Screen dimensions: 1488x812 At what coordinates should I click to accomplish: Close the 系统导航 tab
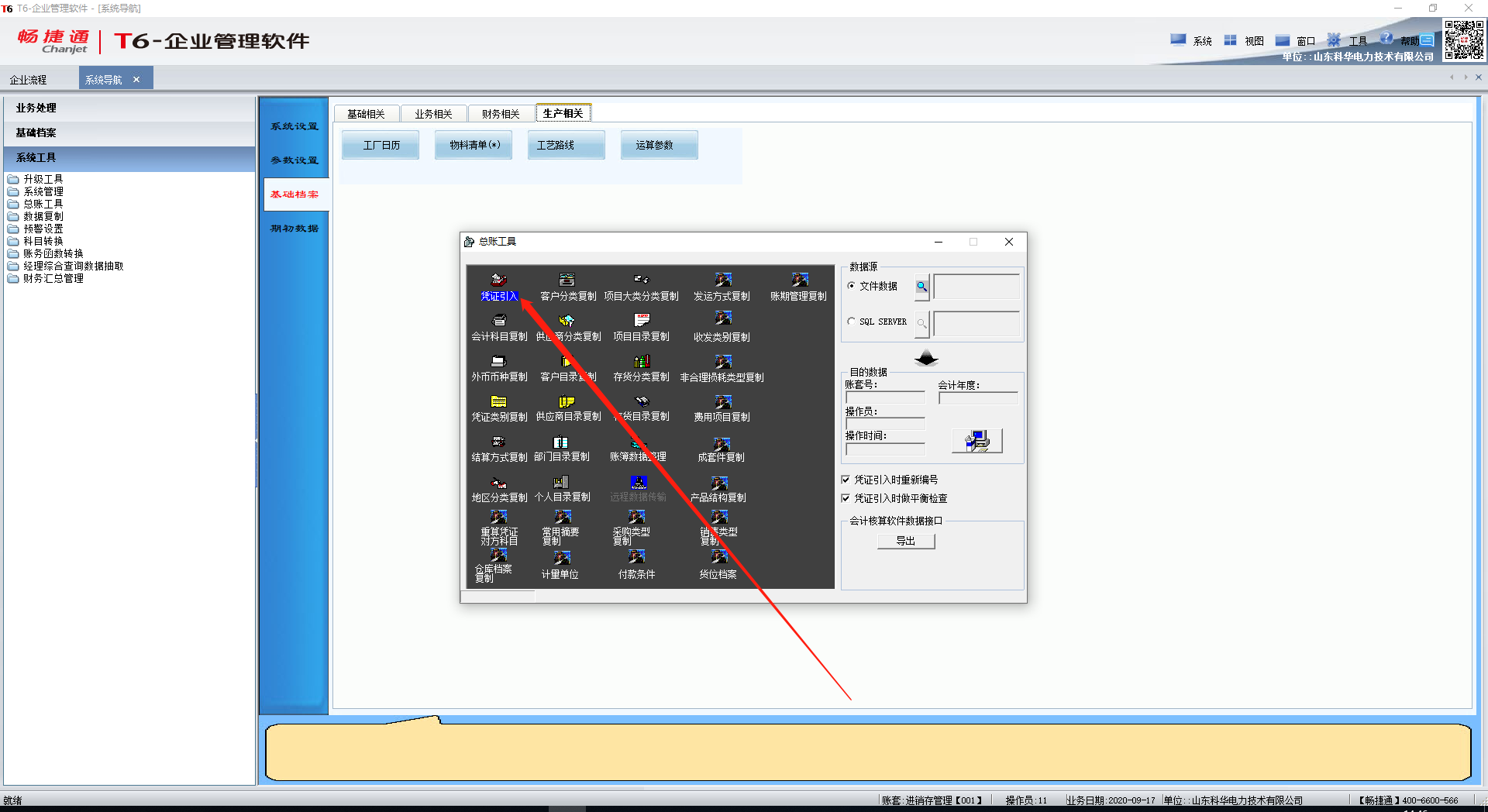[136, 79]
